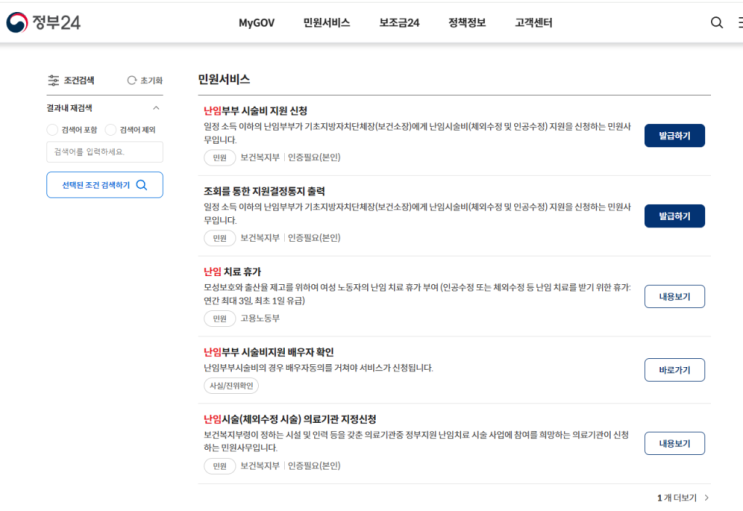
Task: Click 민원 tag under 난임 치료 휴가
Action: click(220, 319)
